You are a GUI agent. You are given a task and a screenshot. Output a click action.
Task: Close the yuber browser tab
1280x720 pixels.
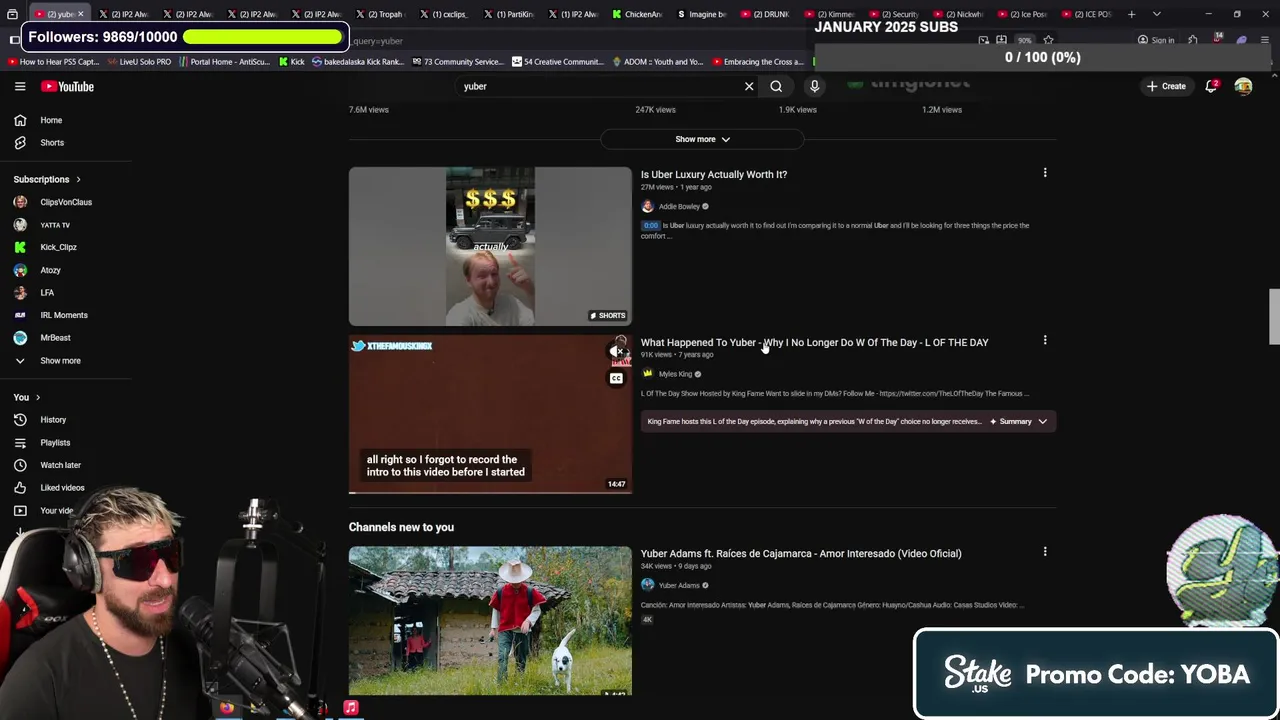(x=80, y=14)
